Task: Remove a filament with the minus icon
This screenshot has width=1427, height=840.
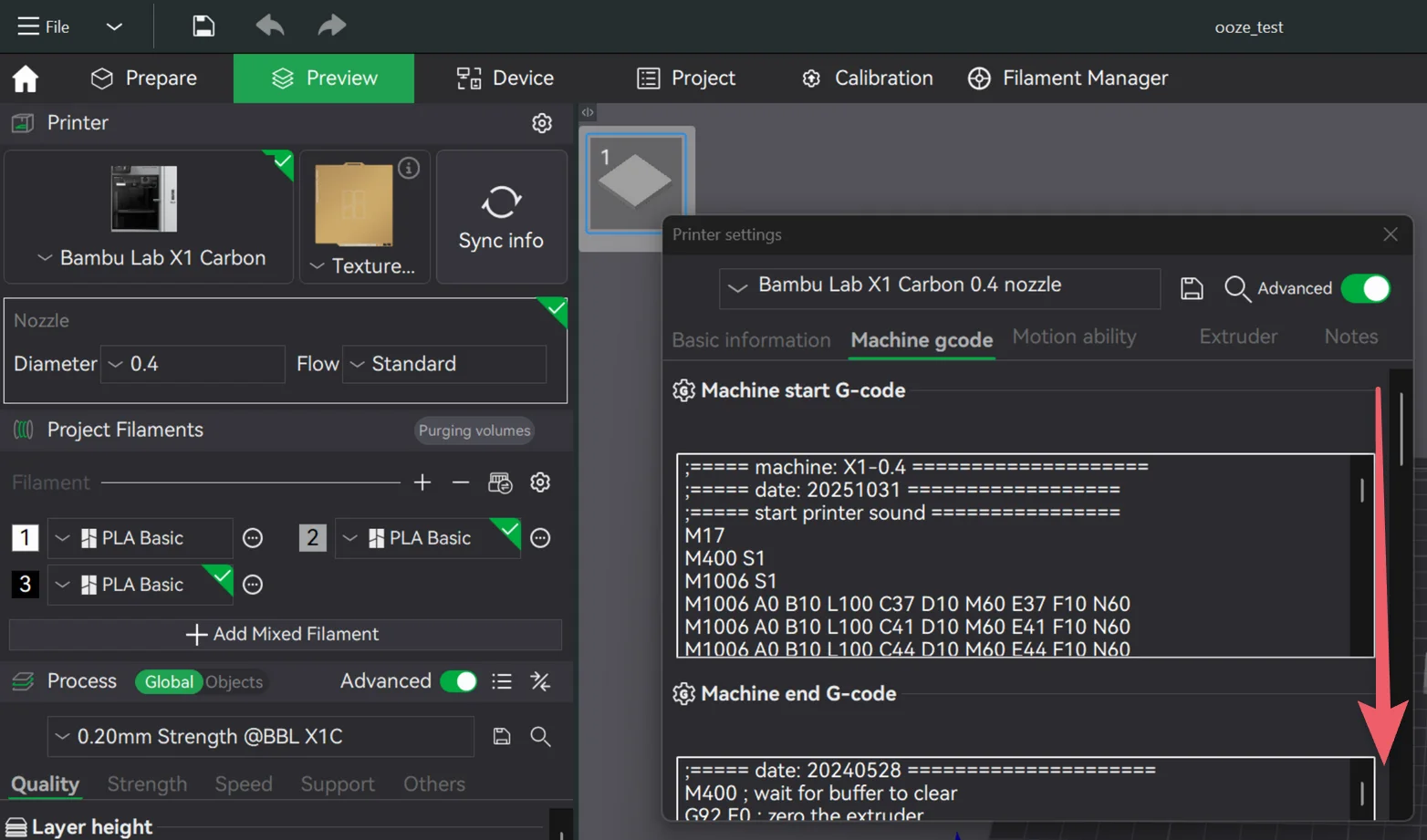Action: coord(461,482)
